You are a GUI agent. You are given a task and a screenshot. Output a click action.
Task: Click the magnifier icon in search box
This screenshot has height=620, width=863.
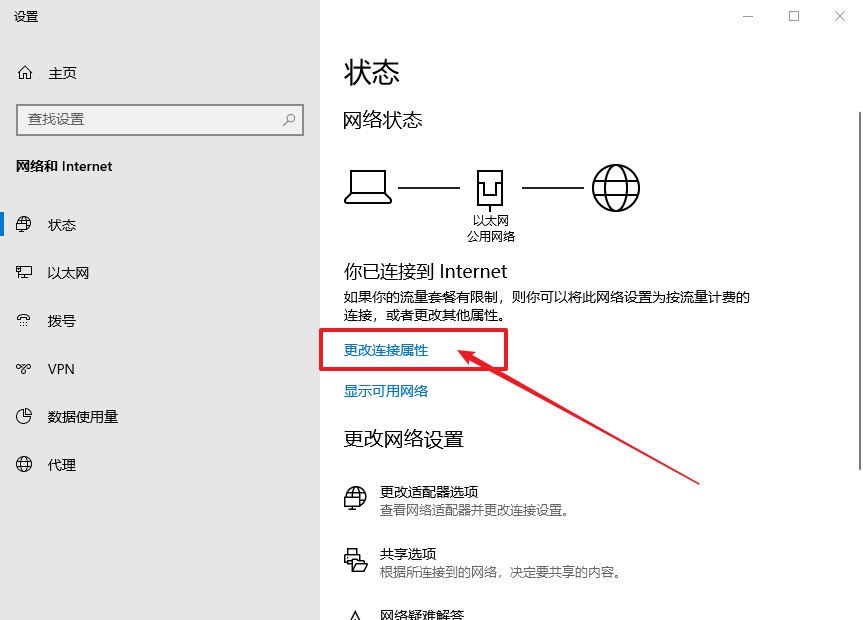click(289, 120)
